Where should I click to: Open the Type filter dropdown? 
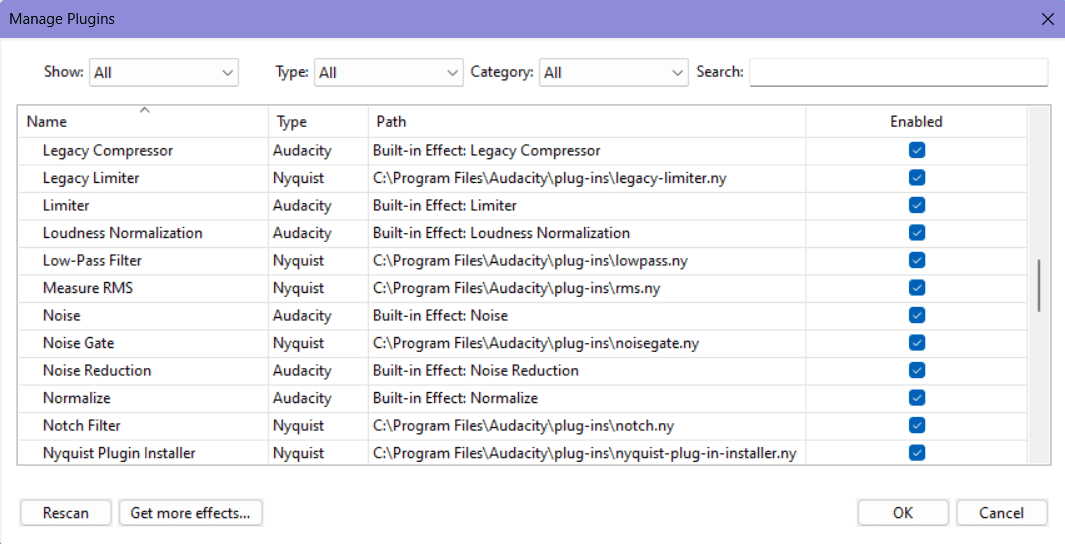[389, 73]
